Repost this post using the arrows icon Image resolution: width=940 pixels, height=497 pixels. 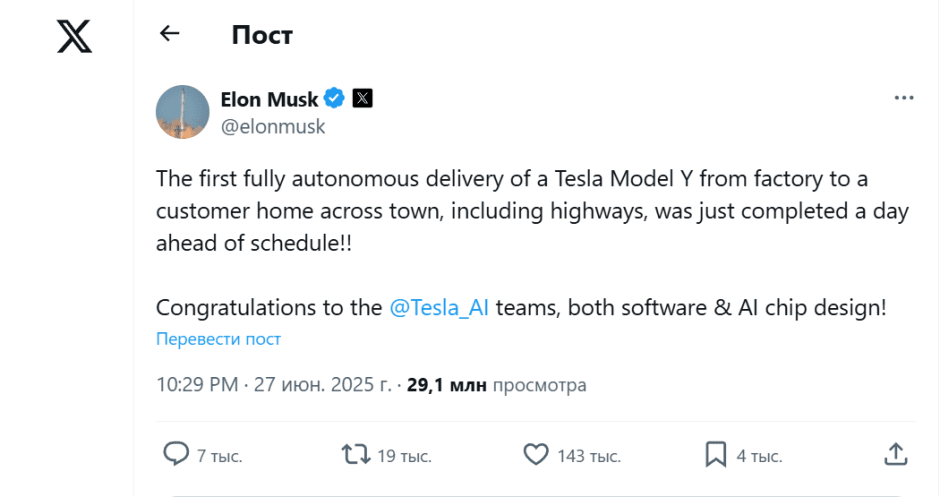tap(355, 455)
